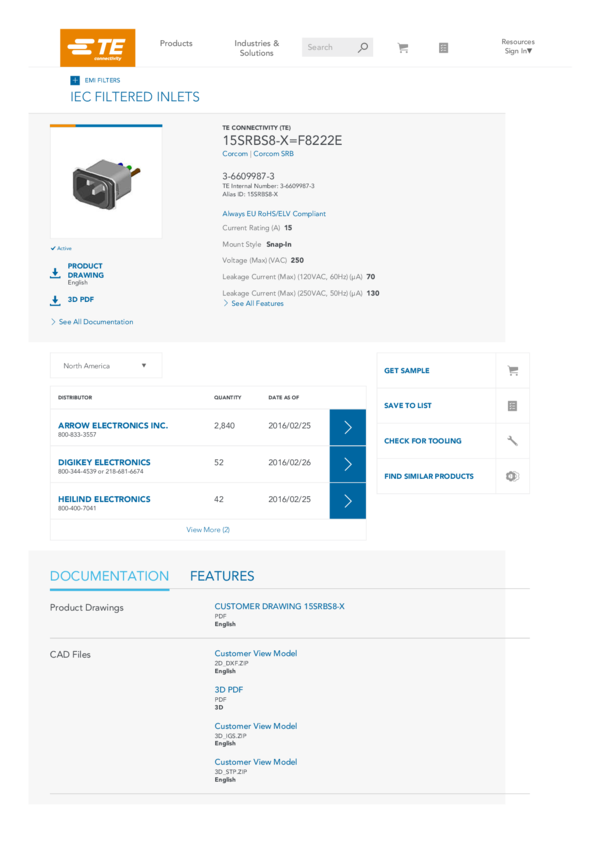Open the Corcom SRB series link

274,154
